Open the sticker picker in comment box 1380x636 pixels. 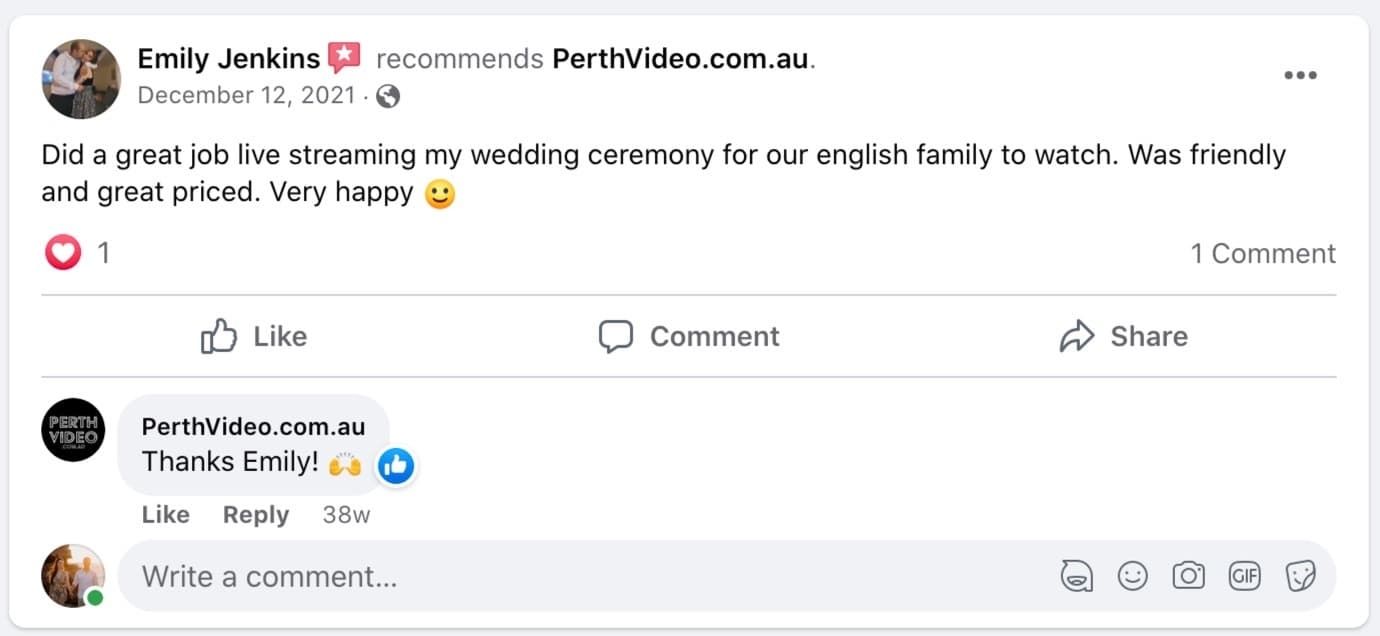[x=1300, y=576]
